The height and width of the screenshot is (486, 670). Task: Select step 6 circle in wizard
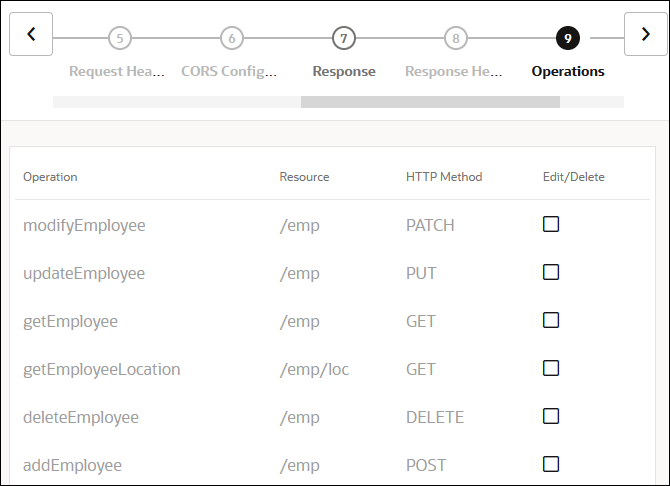coord(231,39)
